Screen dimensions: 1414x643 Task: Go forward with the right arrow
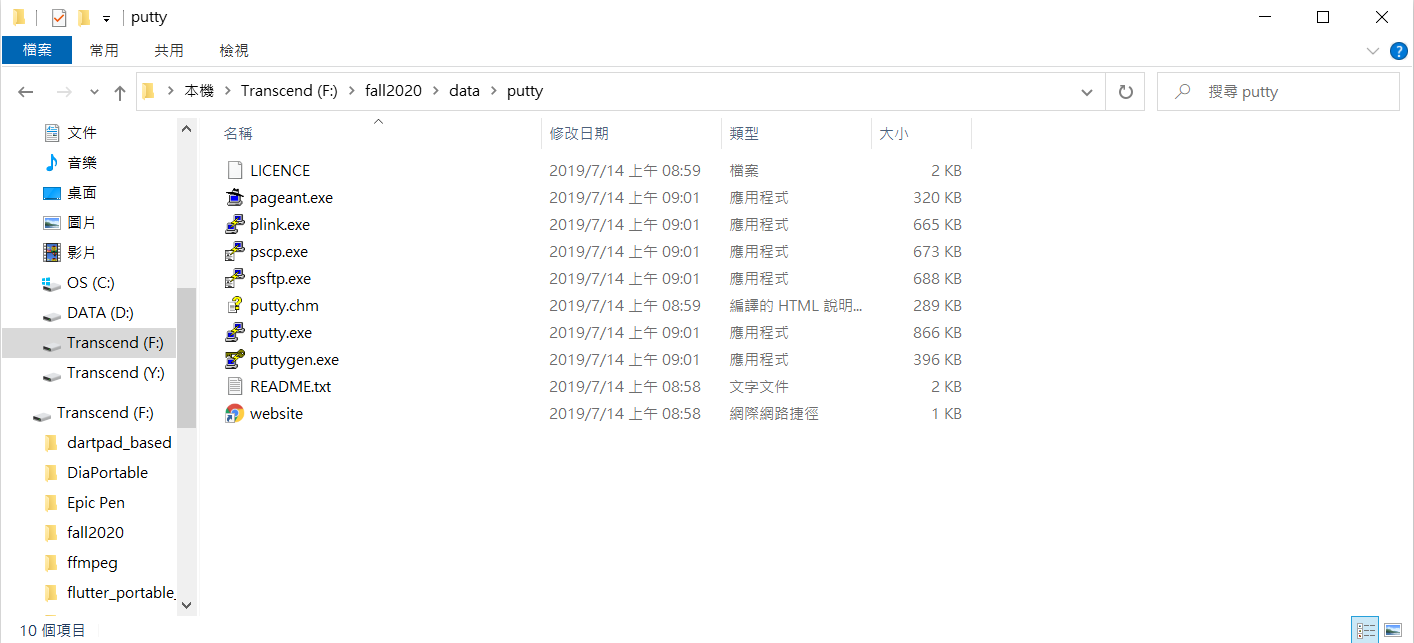pos(63,92)
